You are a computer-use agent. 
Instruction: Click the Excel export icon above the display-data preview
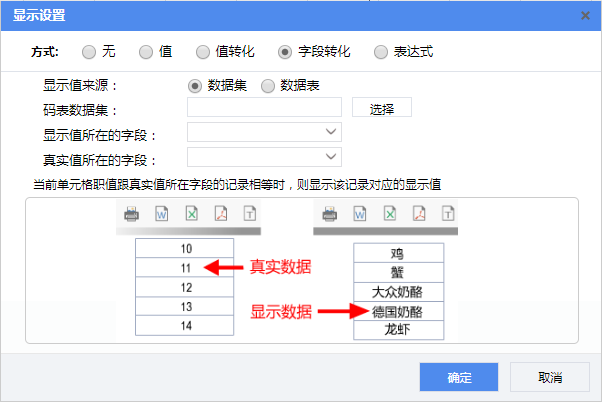click(x=390, y=213)
